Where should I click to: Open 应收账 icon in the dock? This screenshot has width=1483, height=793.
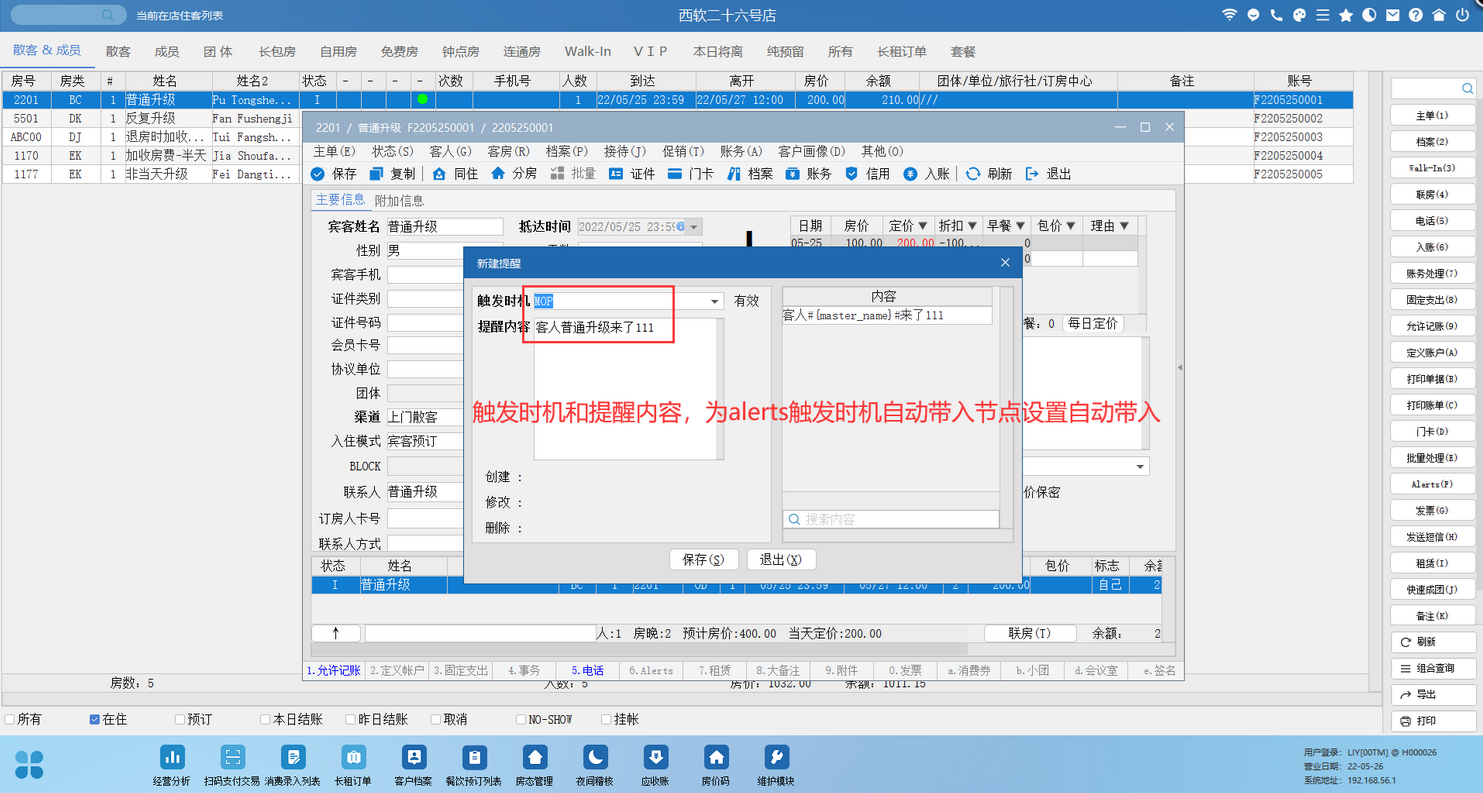(655, 758)
